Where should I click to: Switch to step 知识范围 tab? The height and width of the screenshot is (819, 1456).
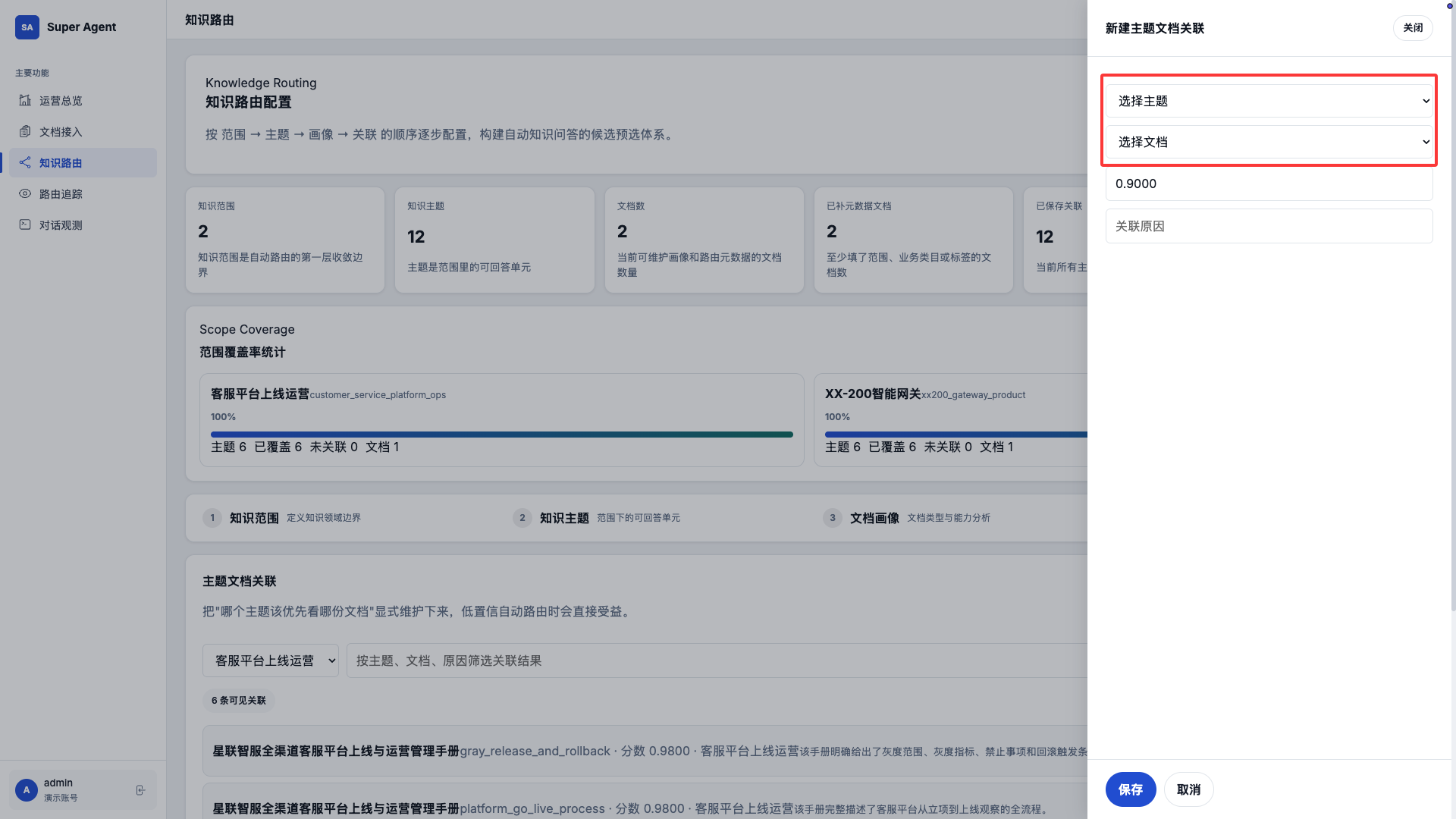click(254, 518)
